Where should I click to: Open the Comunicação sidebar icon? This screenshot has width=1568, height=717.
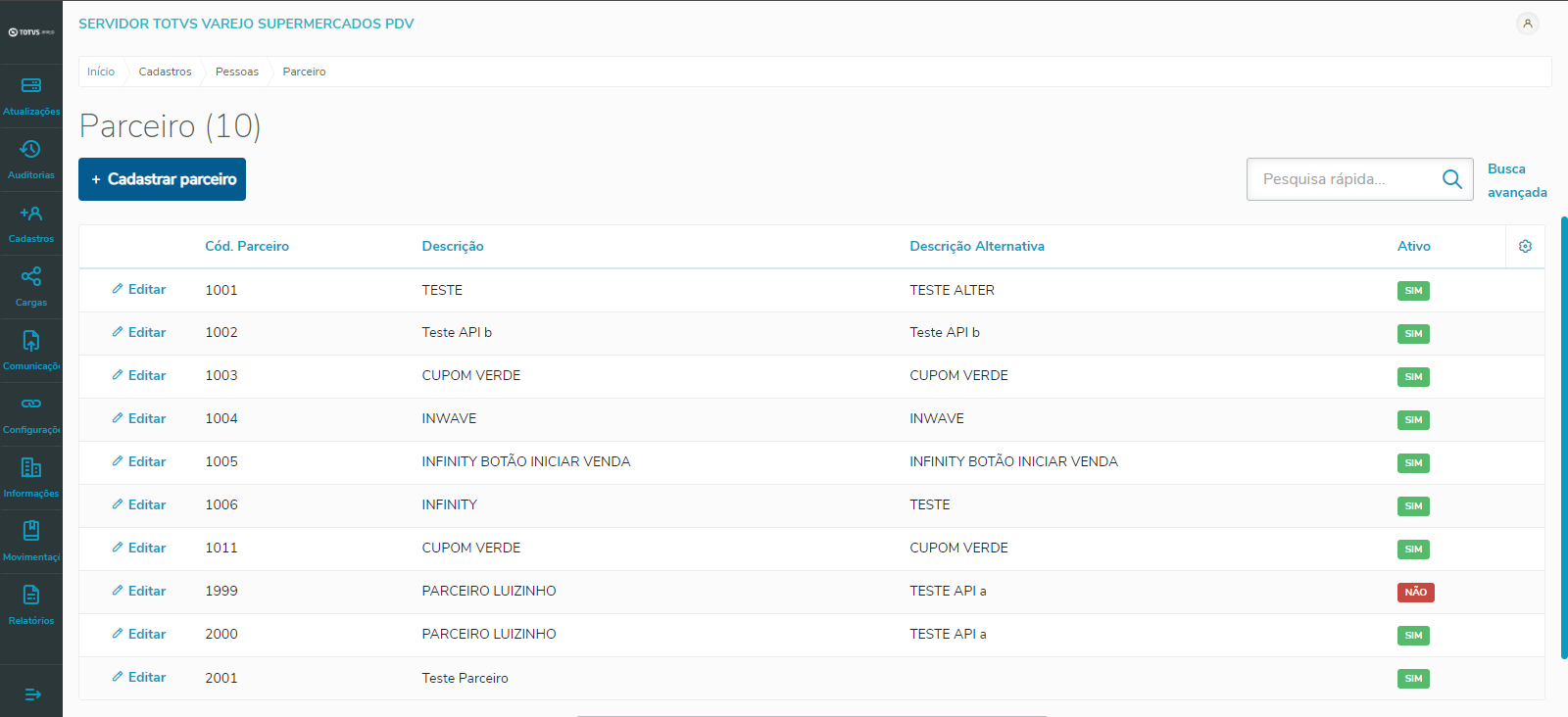point(30,341)
